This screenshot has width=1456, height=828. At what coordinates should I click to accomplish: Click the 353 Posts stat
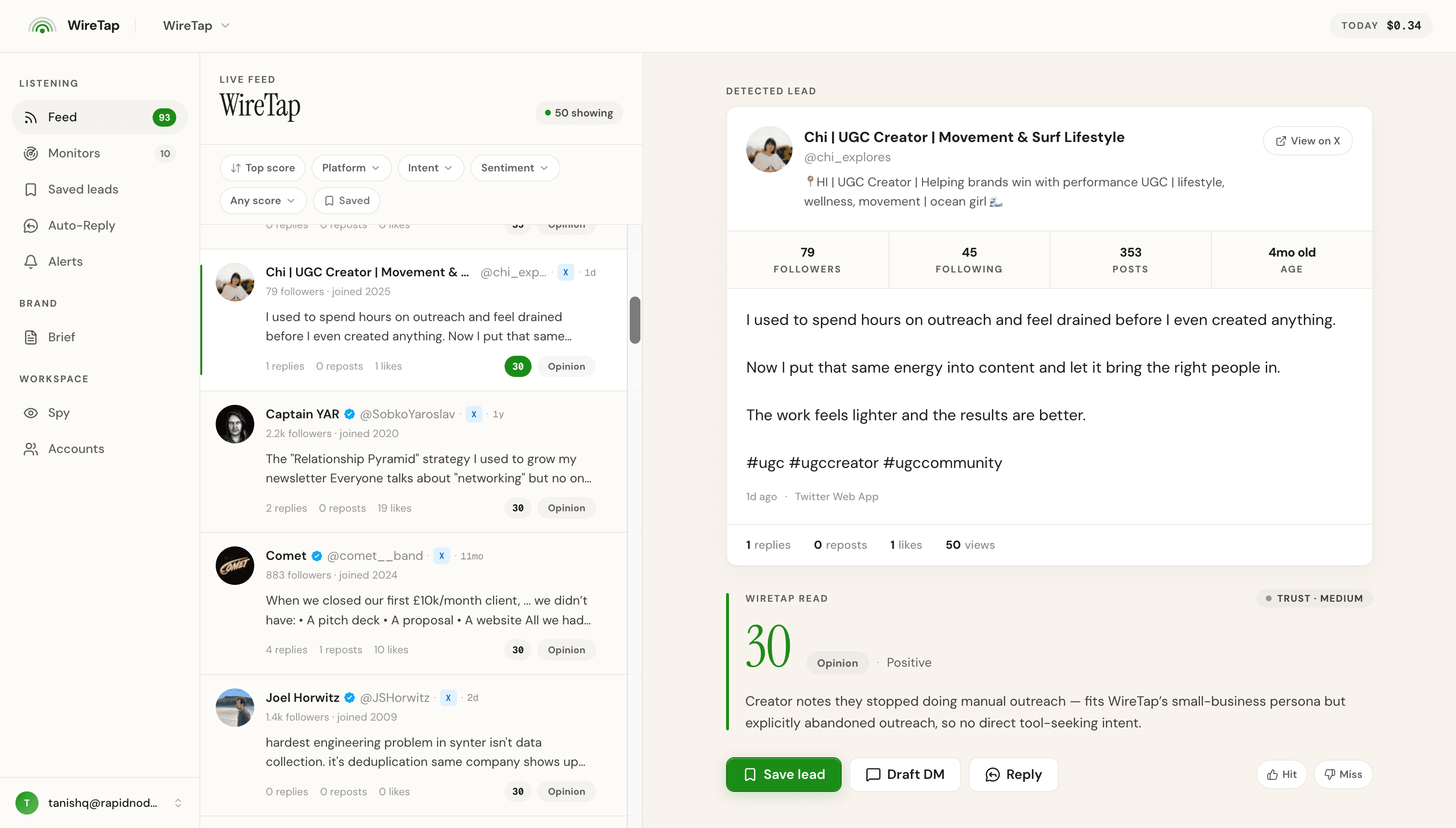point(1130,260)
